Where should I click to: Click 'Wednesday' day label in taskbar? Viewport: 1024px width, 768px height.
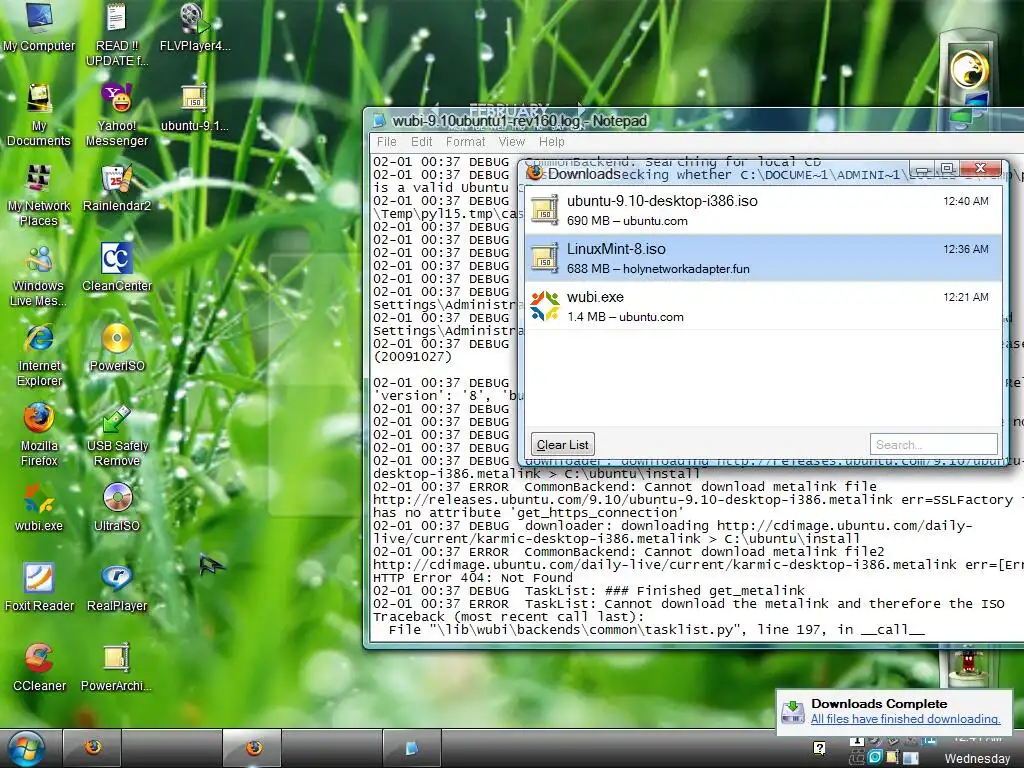pos(977,759)
